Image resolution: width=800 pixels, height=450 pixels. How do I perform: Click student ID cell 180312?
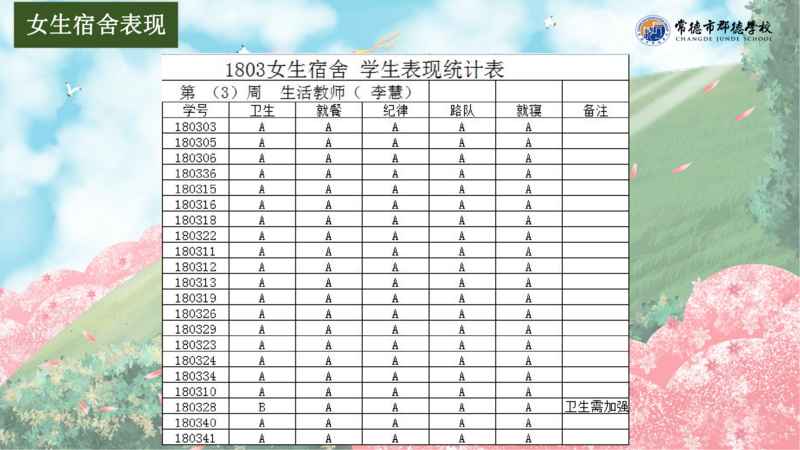[x=196, y=267]
